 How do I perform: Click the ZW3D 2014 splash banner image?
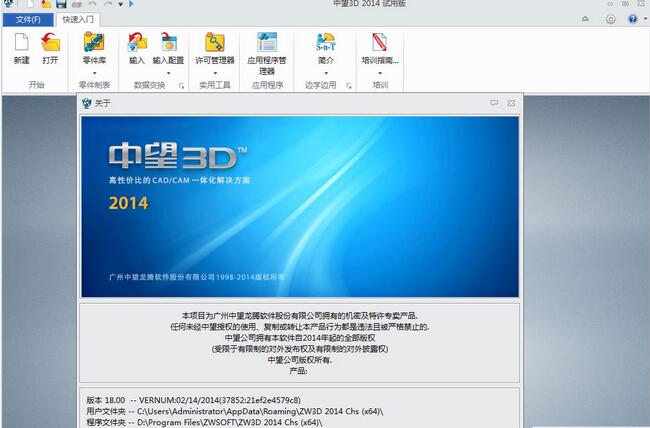[x=300, y=207]
